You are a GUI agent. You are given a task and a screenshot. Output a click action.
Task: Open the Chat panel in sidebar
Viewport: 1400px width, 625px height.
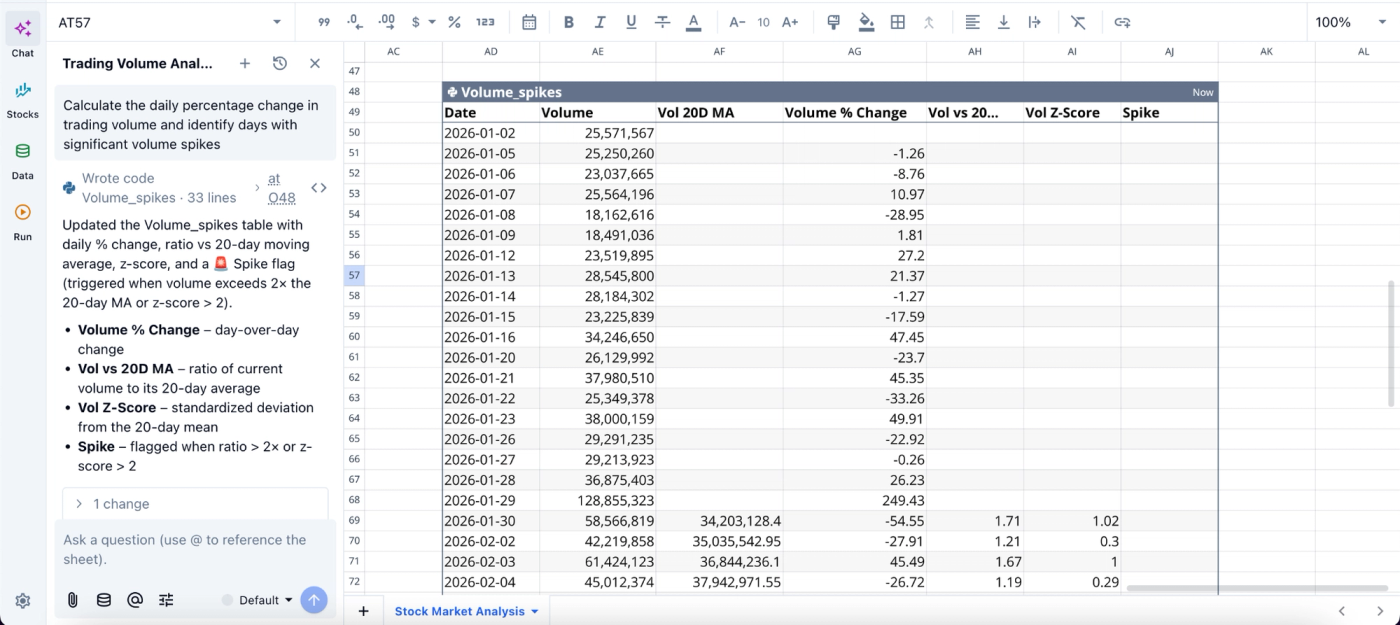tap(23, 36)
